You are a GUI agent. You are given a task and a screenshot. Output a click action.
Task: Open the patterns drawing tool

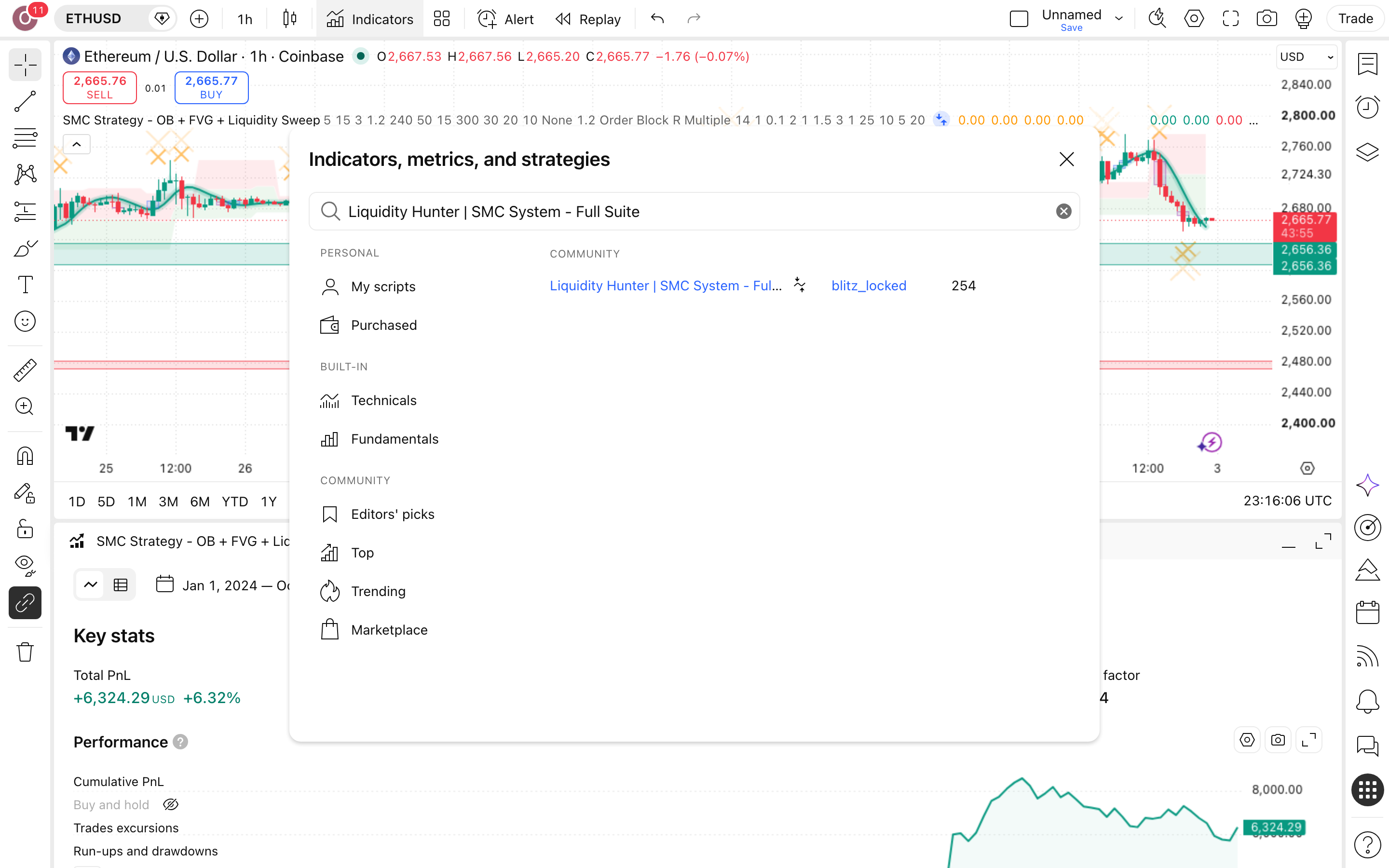(x=25, y=175)
